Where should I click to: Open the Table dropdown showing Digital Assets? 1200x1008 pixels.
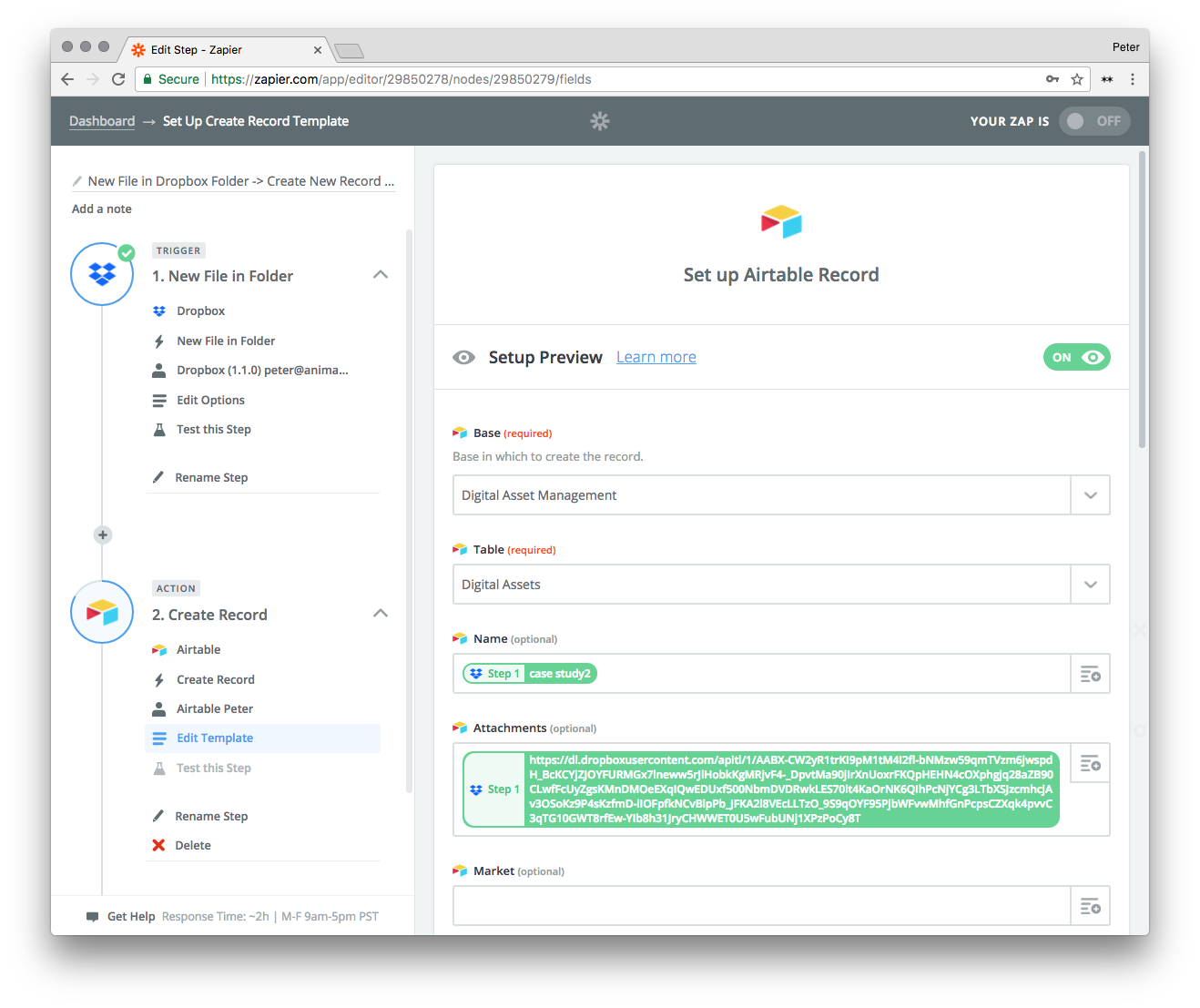[x=781, y=585]
